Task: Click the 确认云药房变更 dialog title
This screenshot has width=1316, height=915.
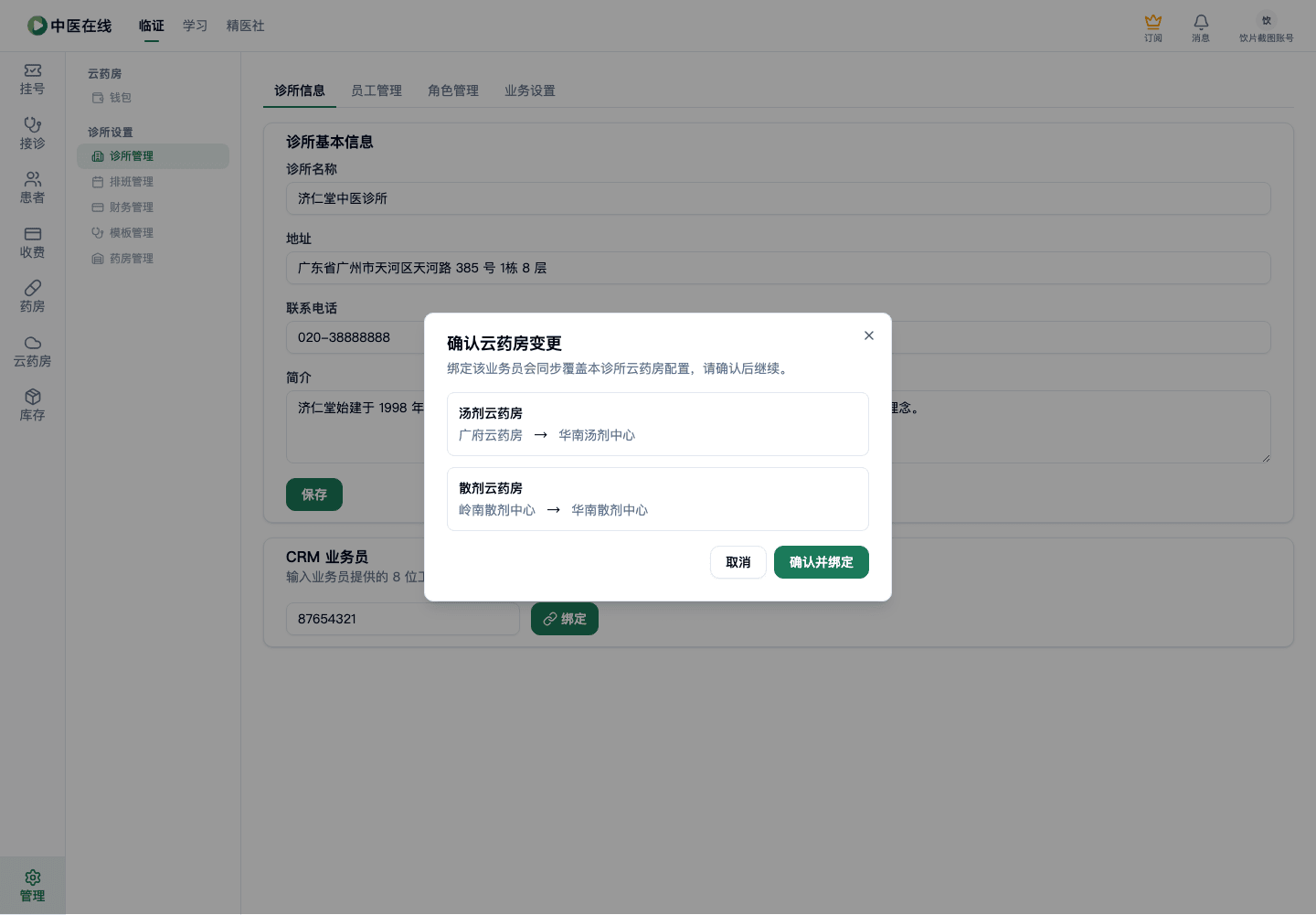Action: coord(504,344)
